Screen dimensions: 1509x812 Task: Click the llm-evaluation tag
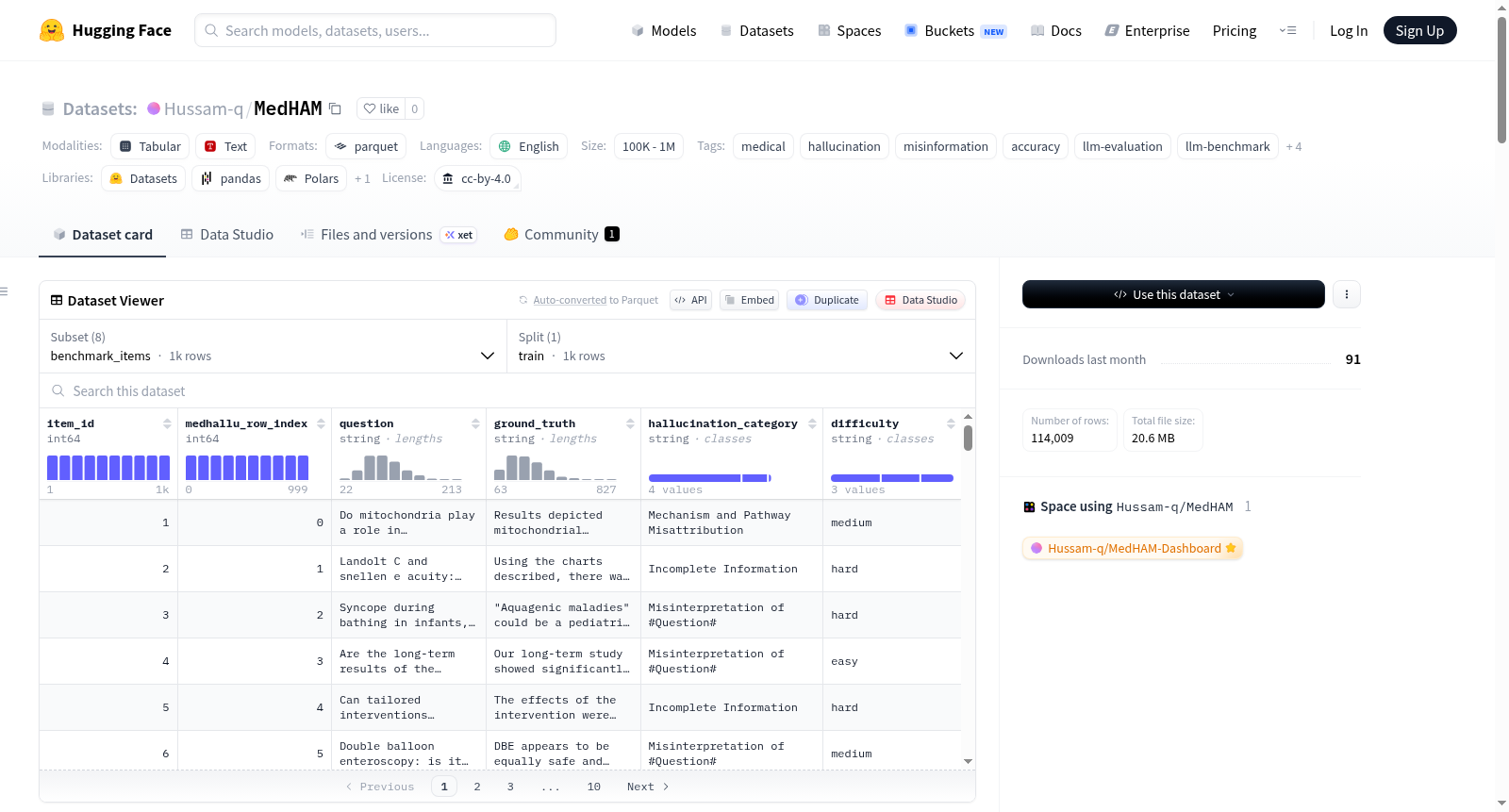(1122, 146)
